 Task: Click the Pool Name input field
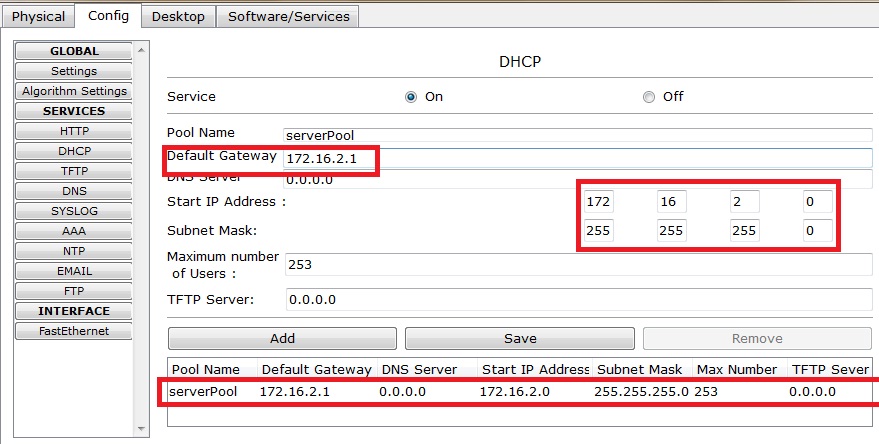(x=577, y=134)
